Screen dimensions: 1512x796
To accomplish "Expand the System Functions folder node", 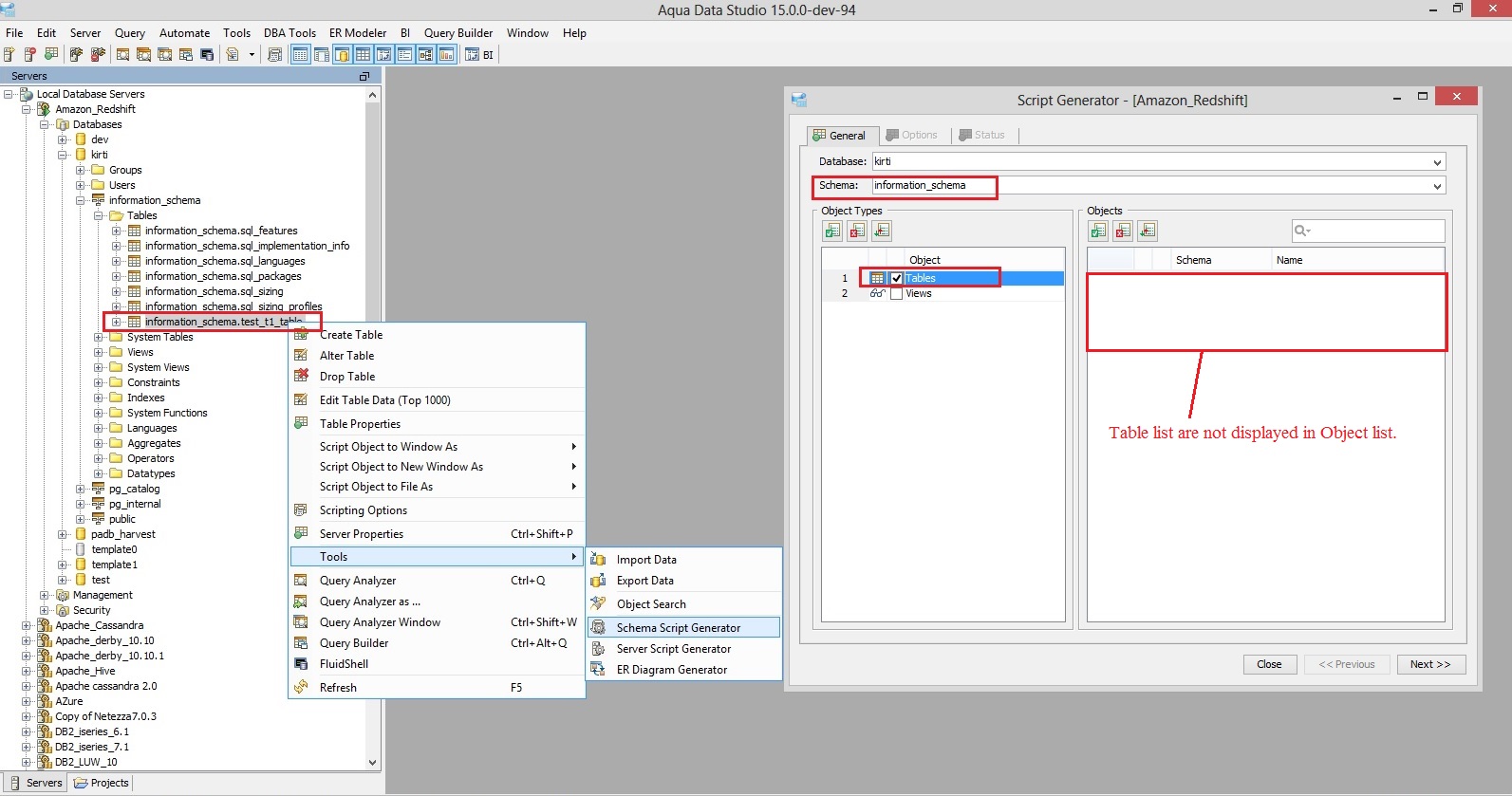I will tap(99, 413).
